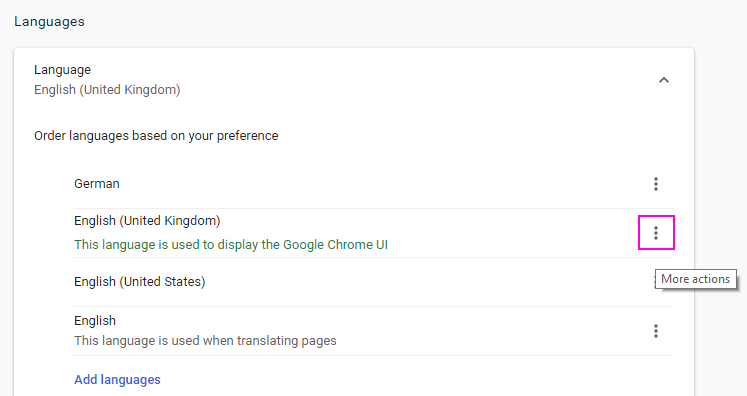The image size is (747, 396).
Task: Open More actions for English (United States)
Action: tap(654, 282)
